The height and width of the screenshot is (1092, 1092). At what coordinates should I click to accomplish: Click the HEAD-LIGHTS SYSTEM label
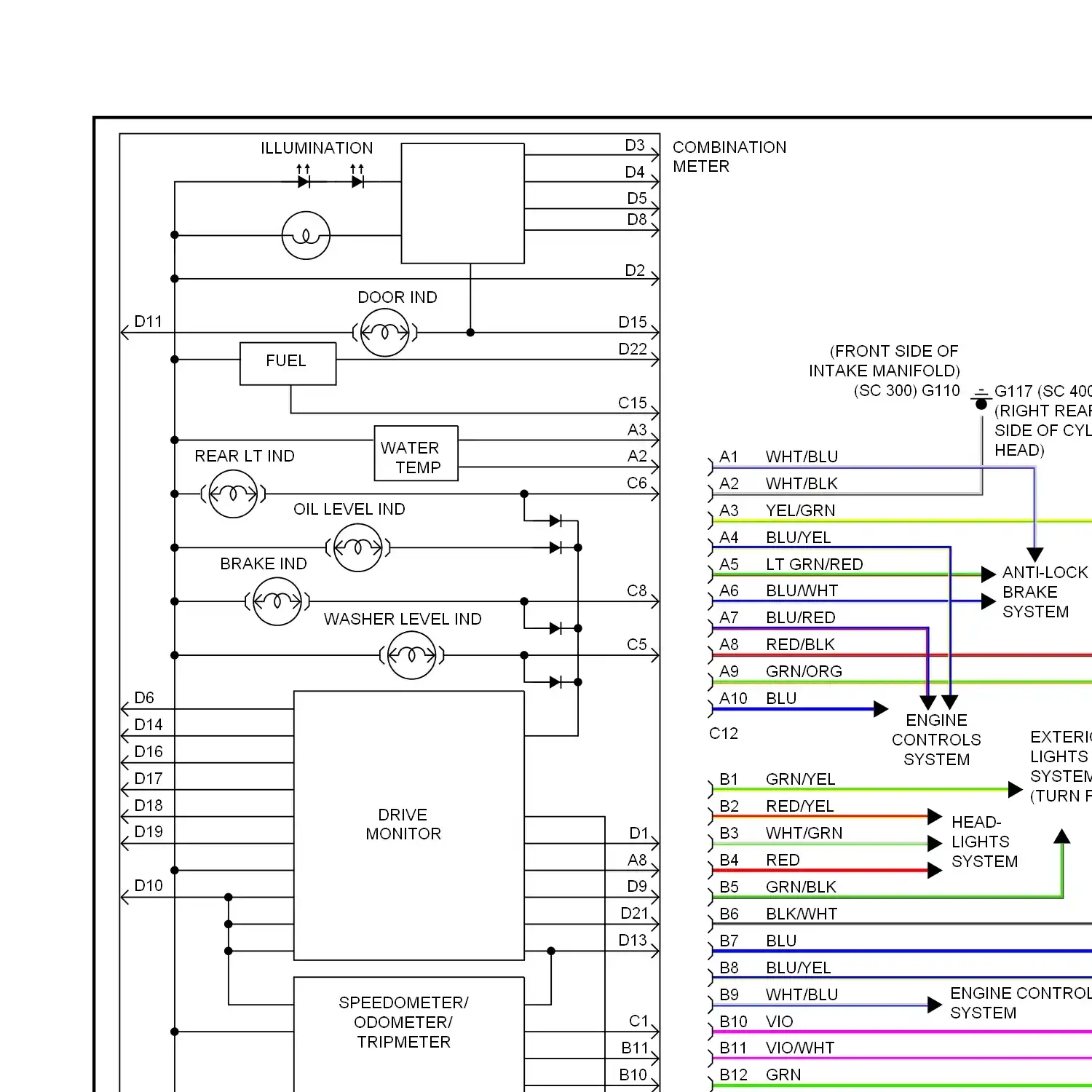click(984, 842)
